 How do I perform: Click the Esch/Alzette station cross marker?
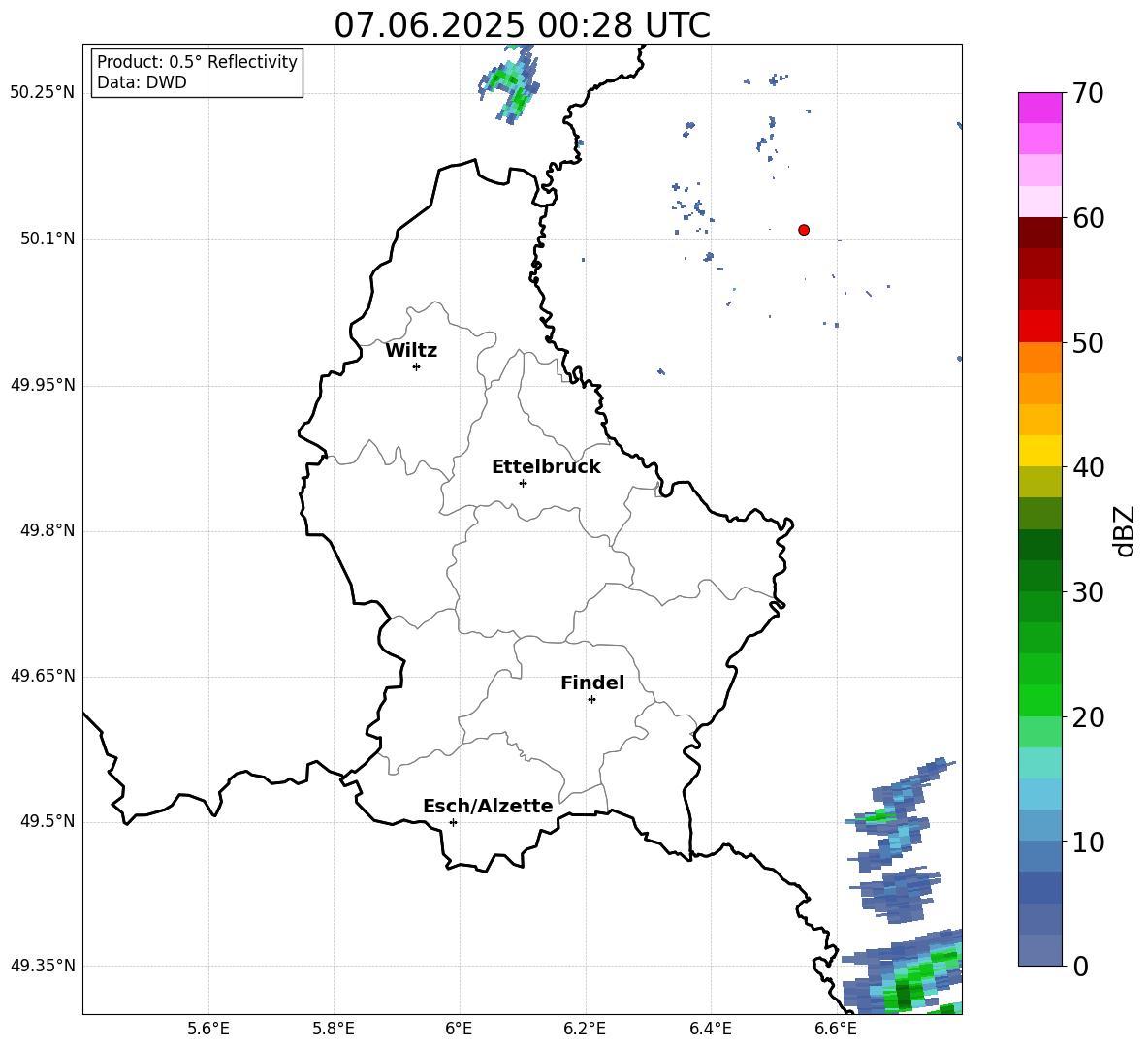point(453,822)
